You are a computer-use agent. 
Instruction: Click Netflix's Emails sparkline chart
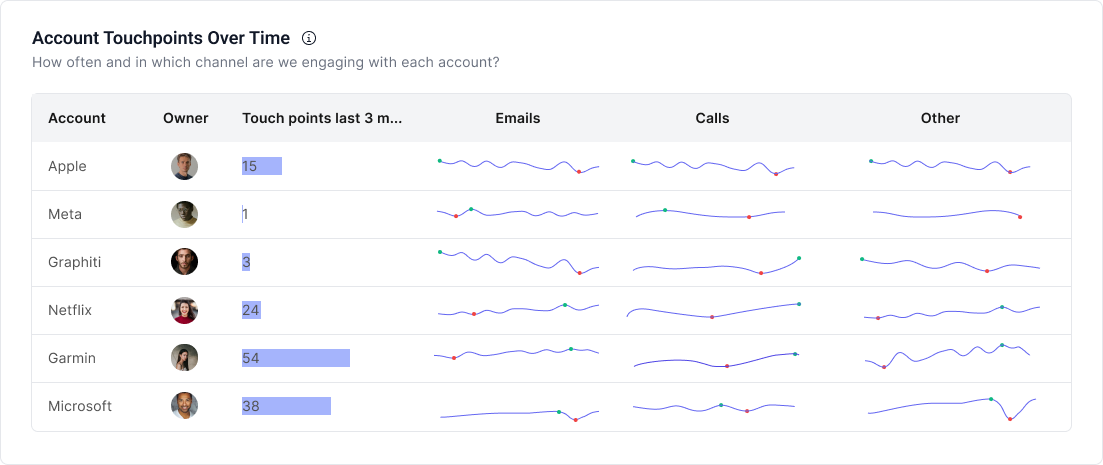518,310
